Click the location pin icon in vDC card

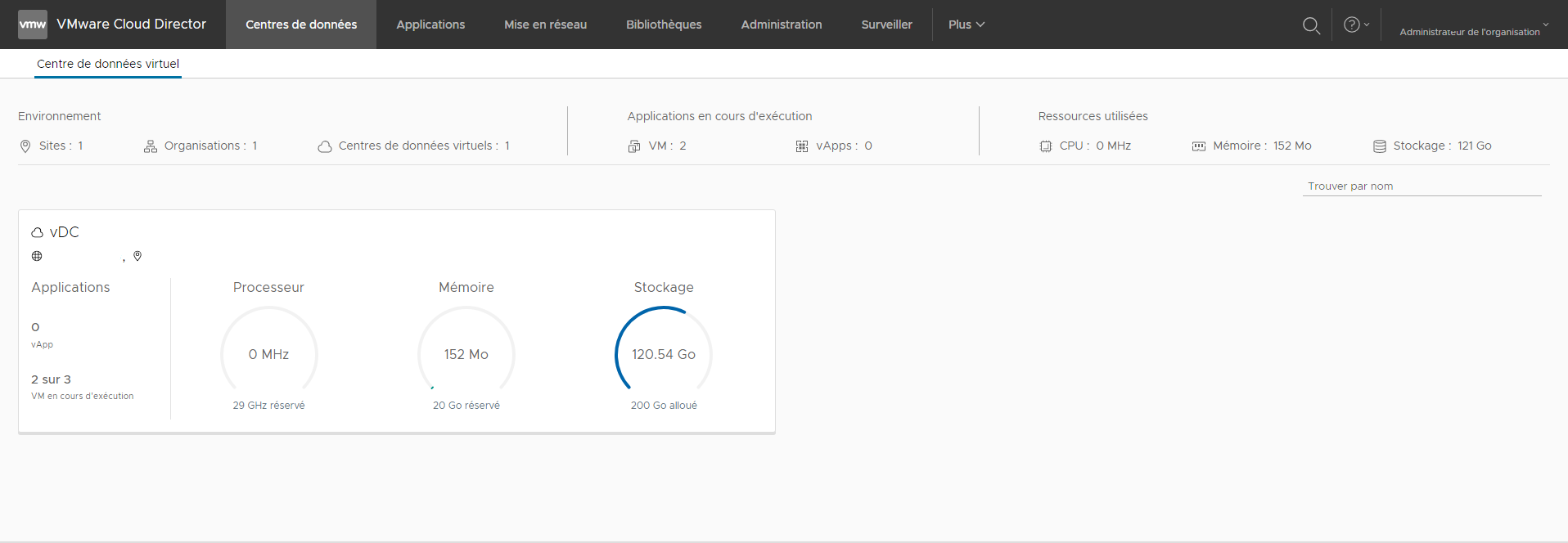[137, 256]
